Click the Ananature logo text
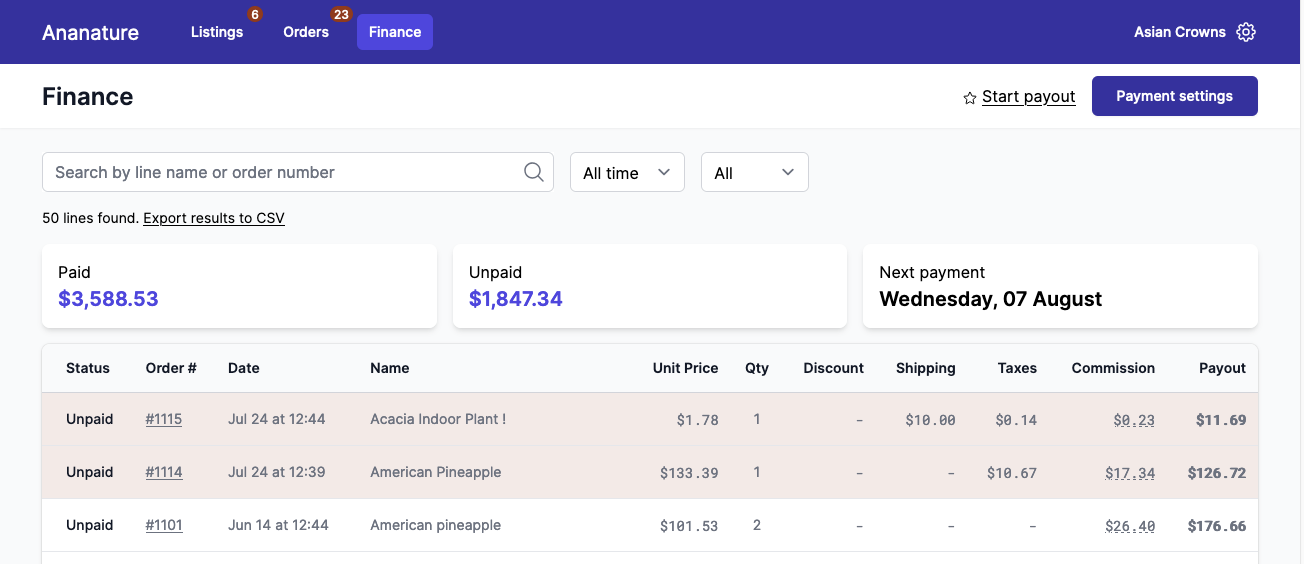The height and width of the screenshot is (564, 1304). 90,32
